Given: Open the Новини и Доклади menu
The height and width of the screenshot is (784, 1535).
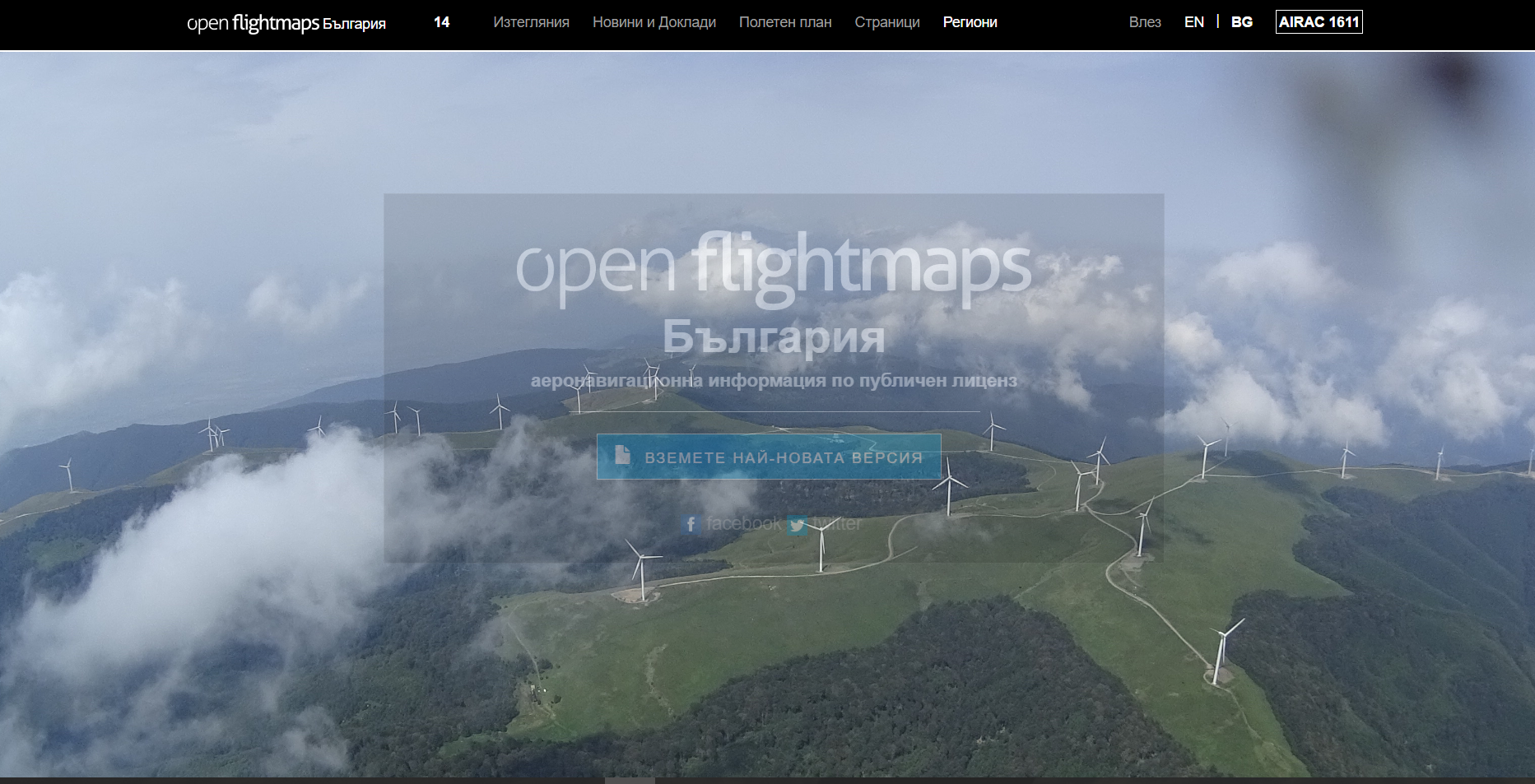Looking at the screenshot, I should (654, 22).
